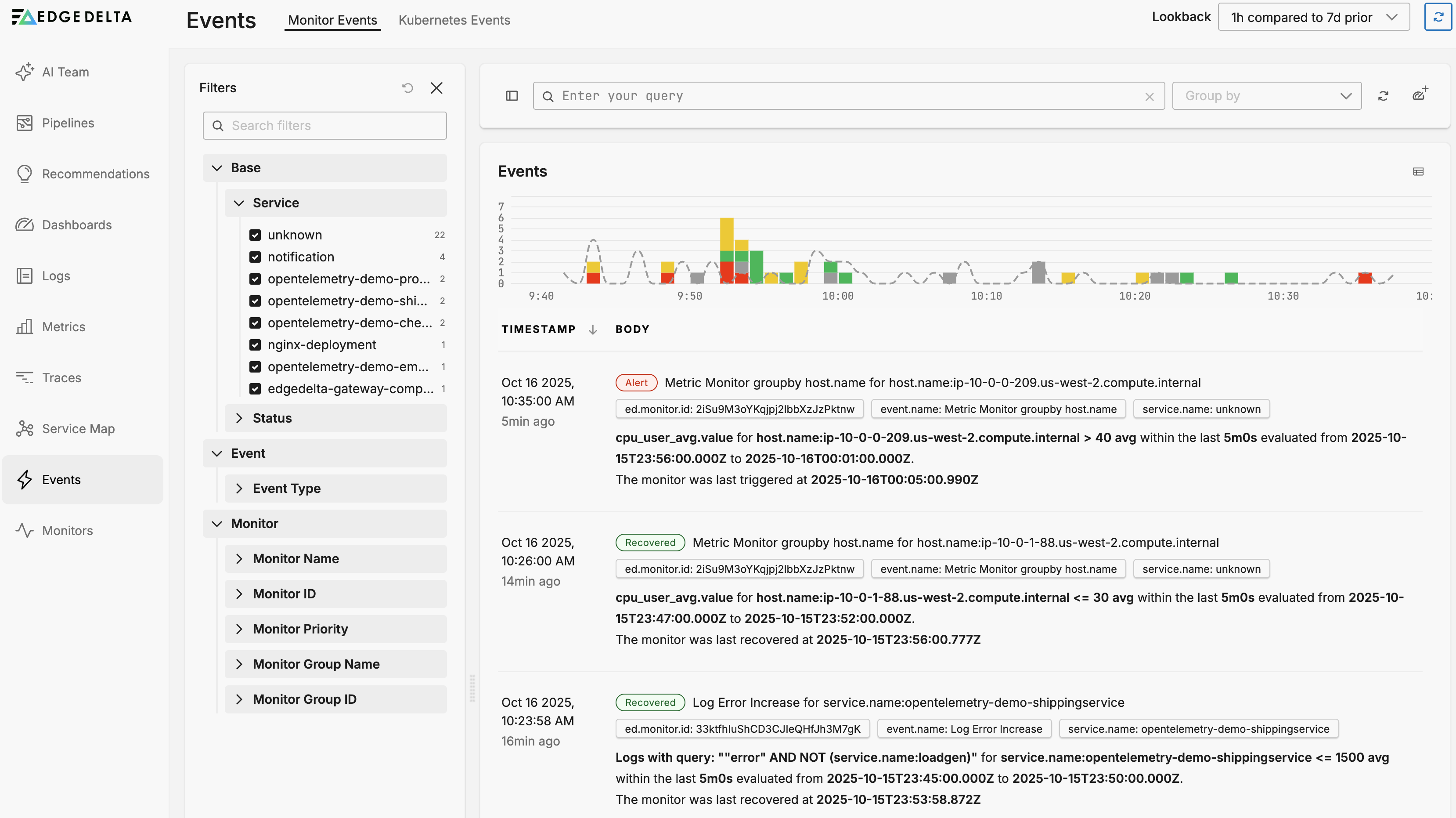Expand the Status filter section
Viewport: 1456px width, 818px height.
click(x=272, y=418)
